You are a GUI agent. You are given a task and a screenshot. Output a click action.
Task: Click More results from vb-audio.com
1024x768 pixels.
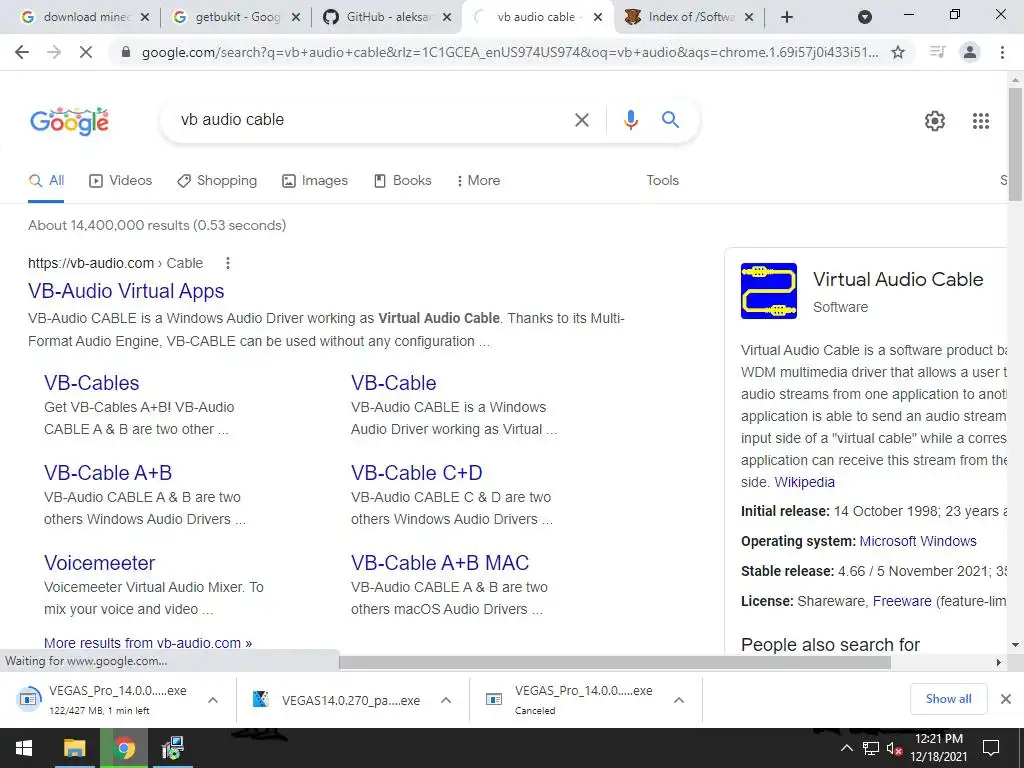(148, 643)
